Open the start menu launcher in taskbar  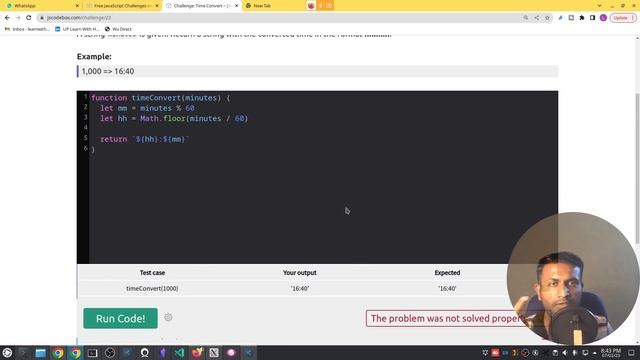tap(7, 353)
